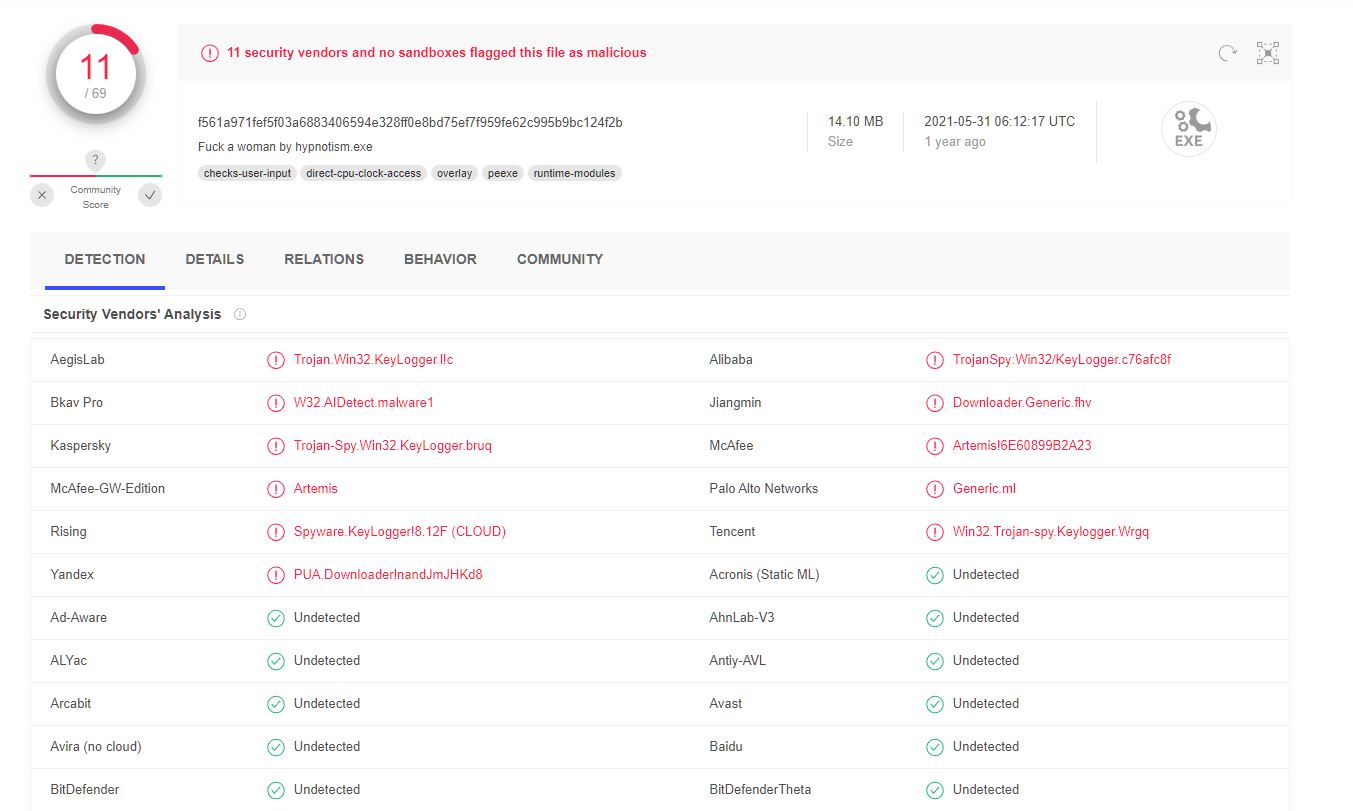Click the Trojan-Spy.Win32.KeyLogger.bruq detection name
The height and width of the screenshot is (811, 1353).
pos(392,446)
